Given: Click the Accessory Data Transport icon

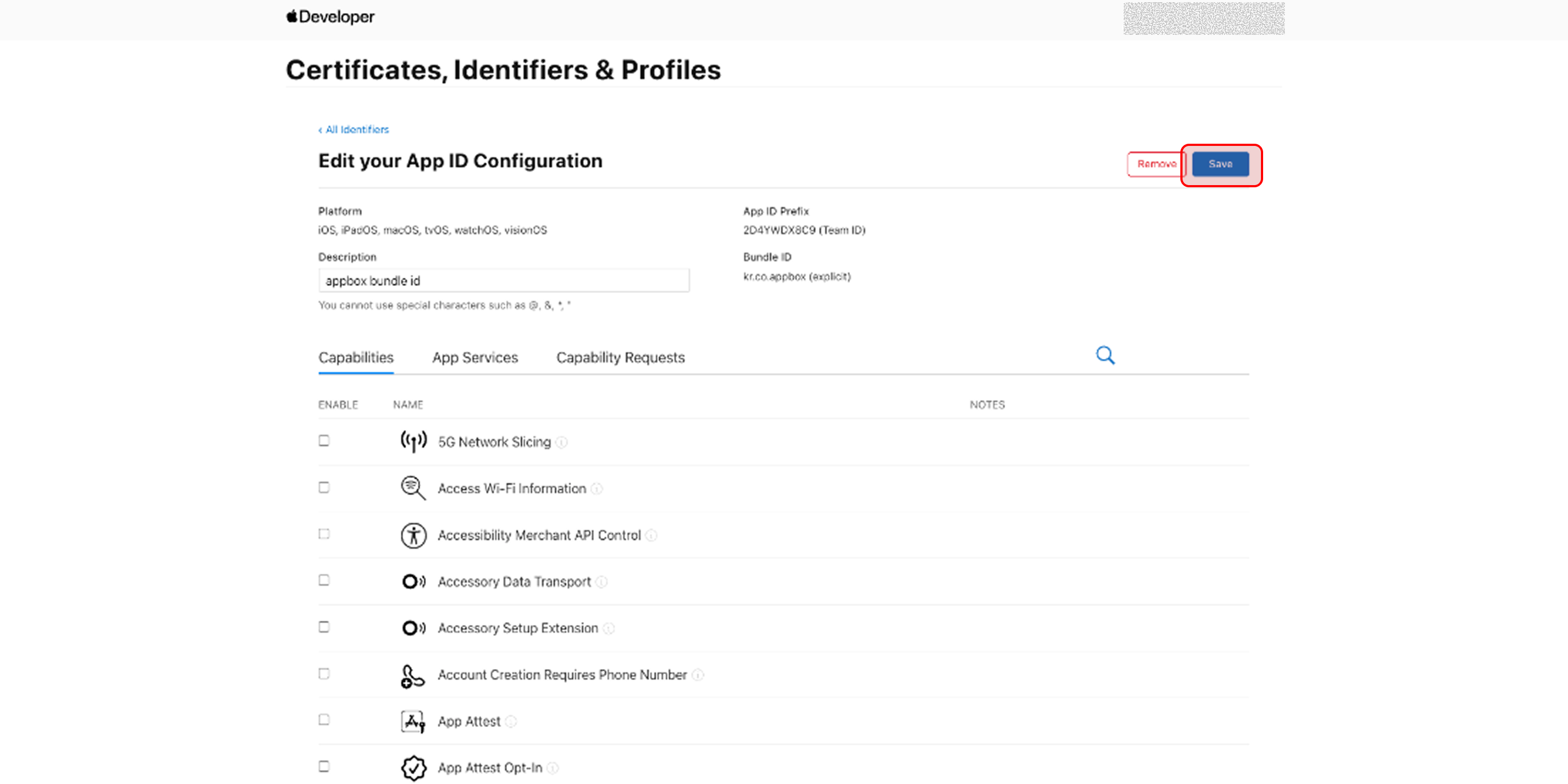Looking at the screenshot, I should 413,581.
